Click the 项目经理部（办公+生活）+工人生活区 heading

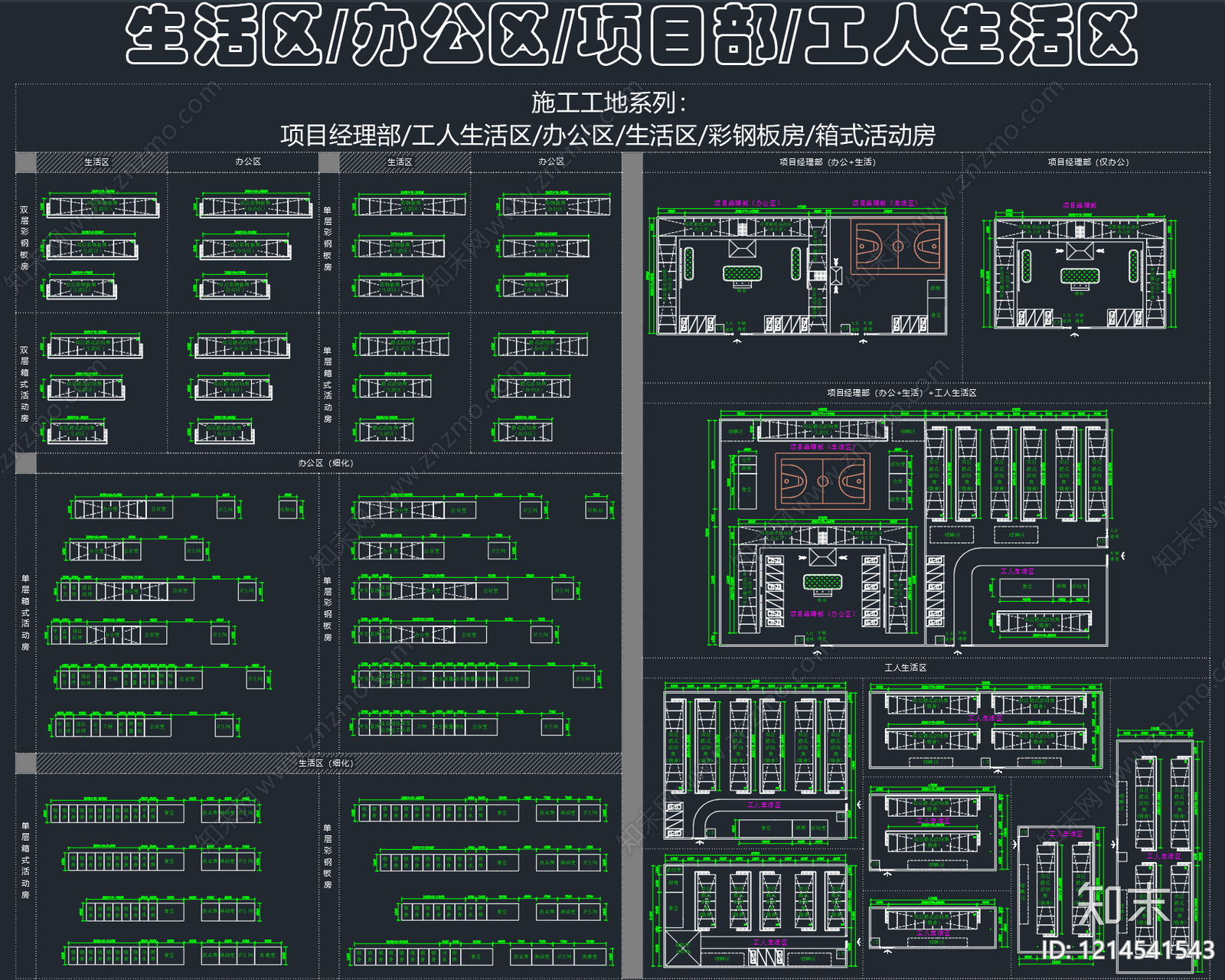pyautogui.click(x=901, y=393)
